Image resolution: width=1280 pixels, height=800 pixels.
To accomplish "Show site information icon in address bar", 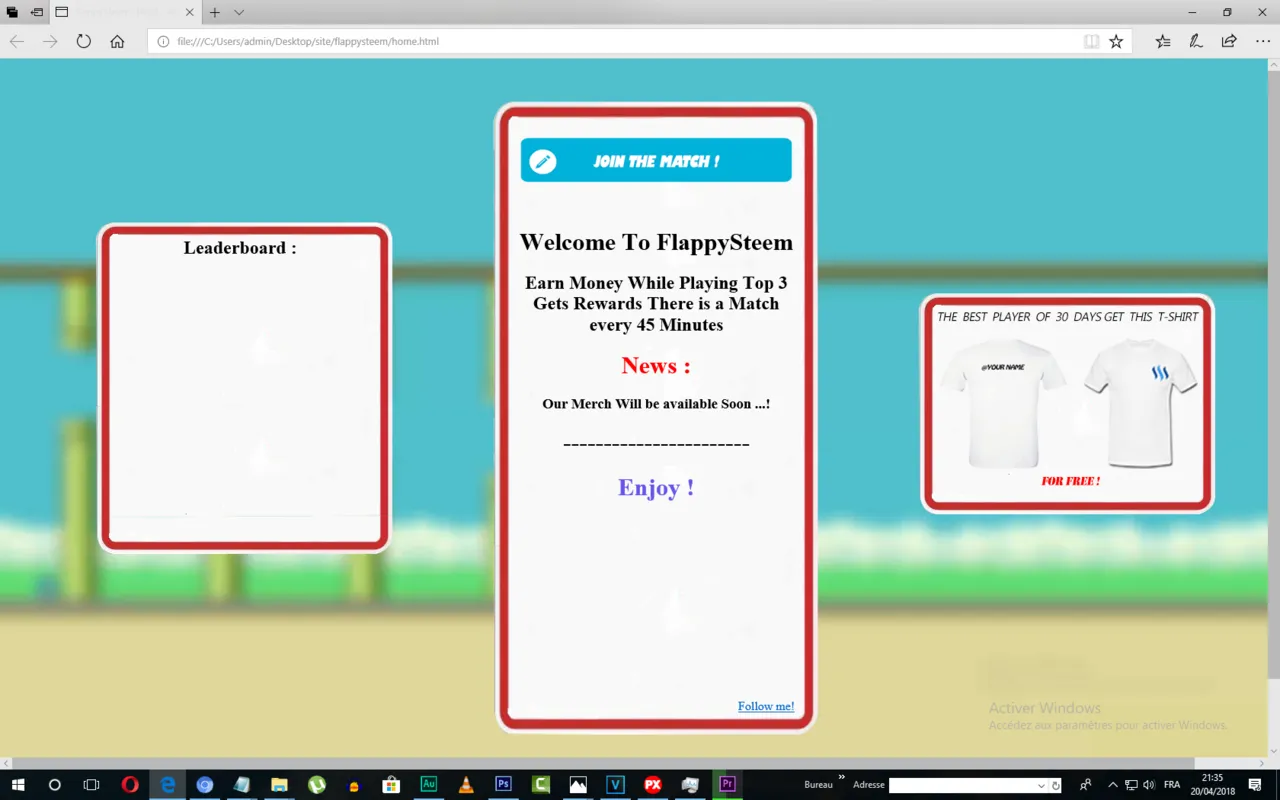I will [x=163, y=42].
